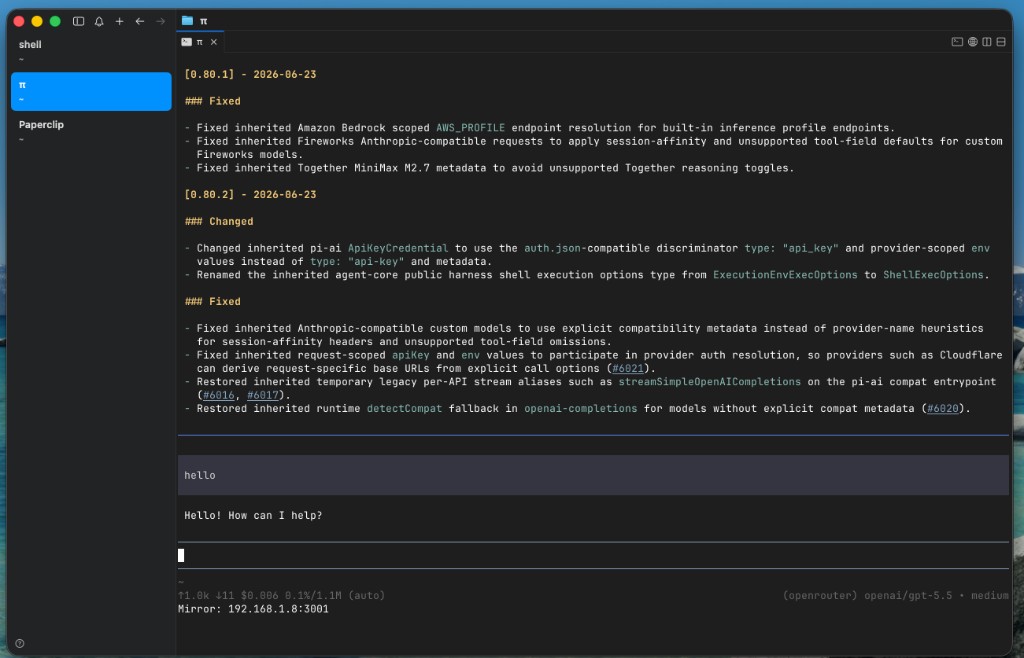
Task: Open issue link #6020
Action: click(943, 409)
